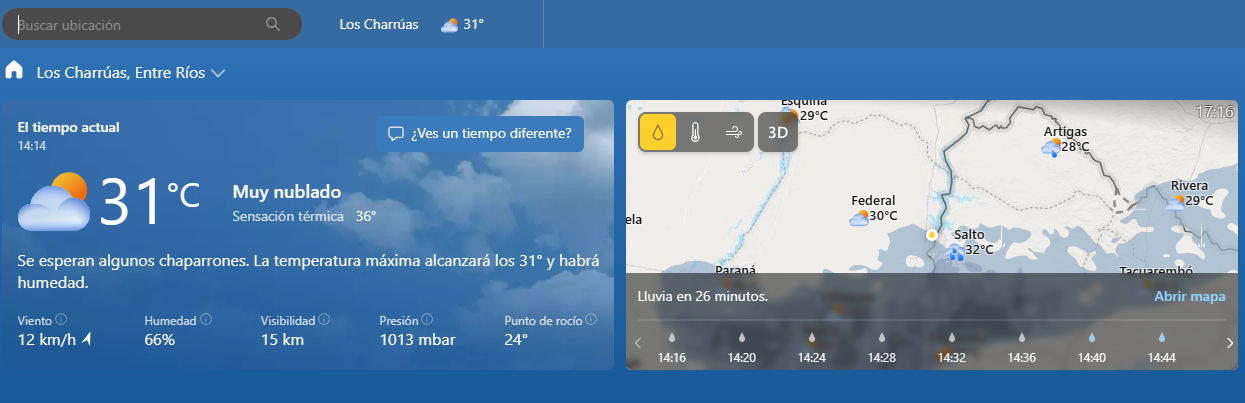The image size is (1245, 403).
Task: Click the Salto rain icon on map
Action: 957,252
